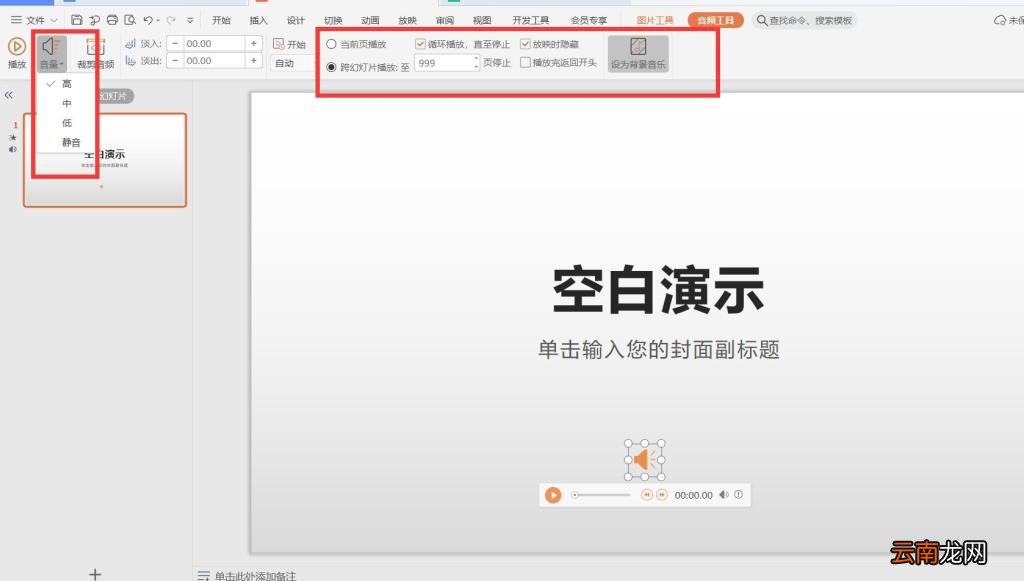Select volume level 高 (High)

(67, 84)
